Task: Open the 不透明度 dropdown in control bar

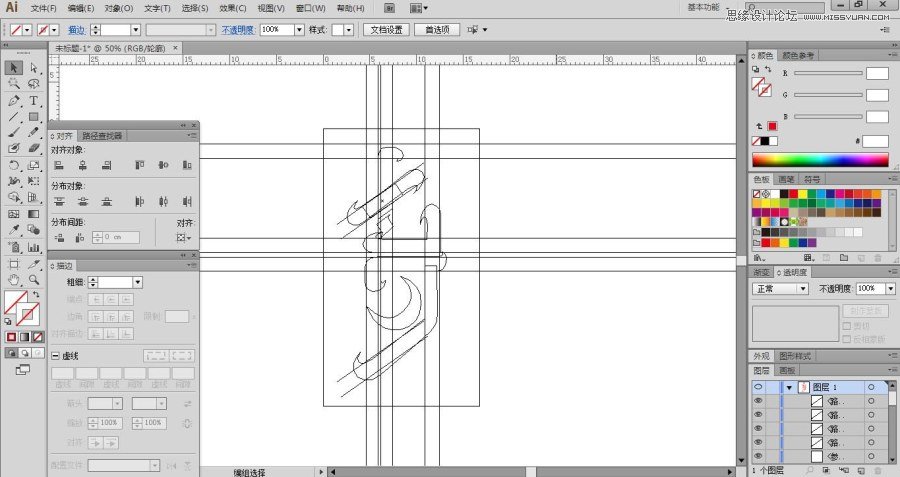Action: click(x=299, y=30)
